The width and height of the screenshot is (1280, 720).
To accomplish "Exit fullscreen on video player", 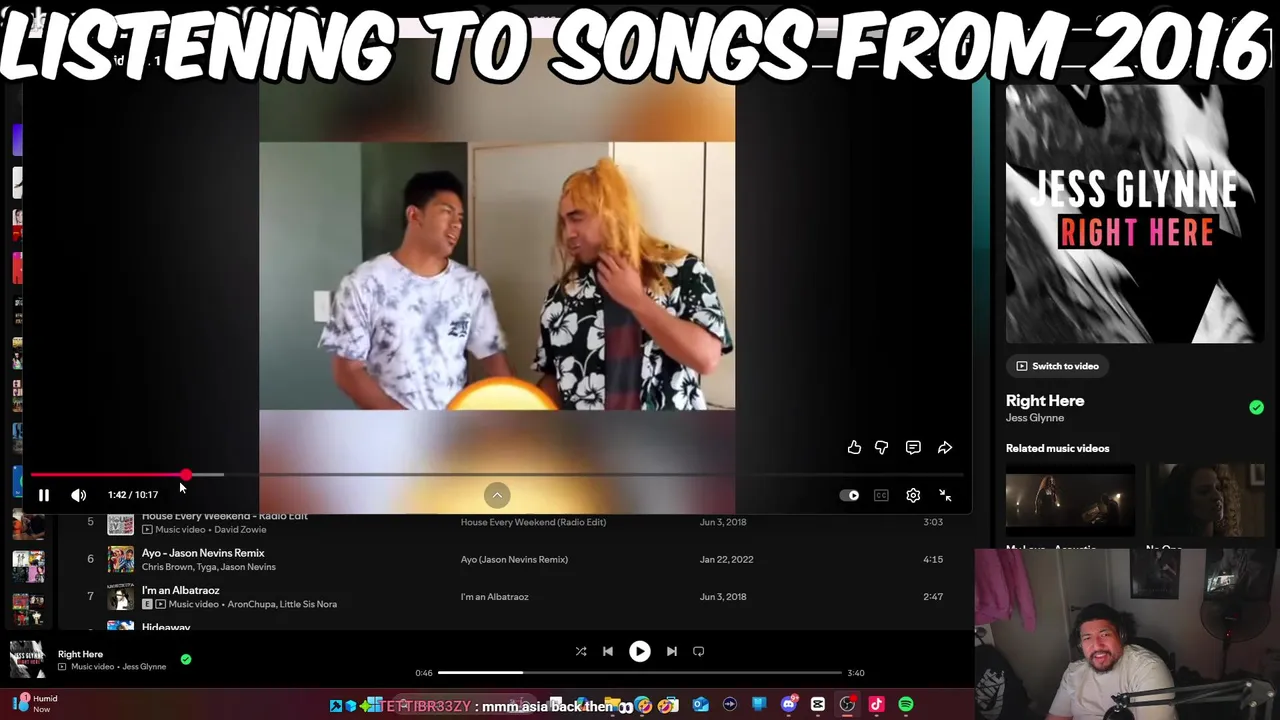I will coord(945,495).
